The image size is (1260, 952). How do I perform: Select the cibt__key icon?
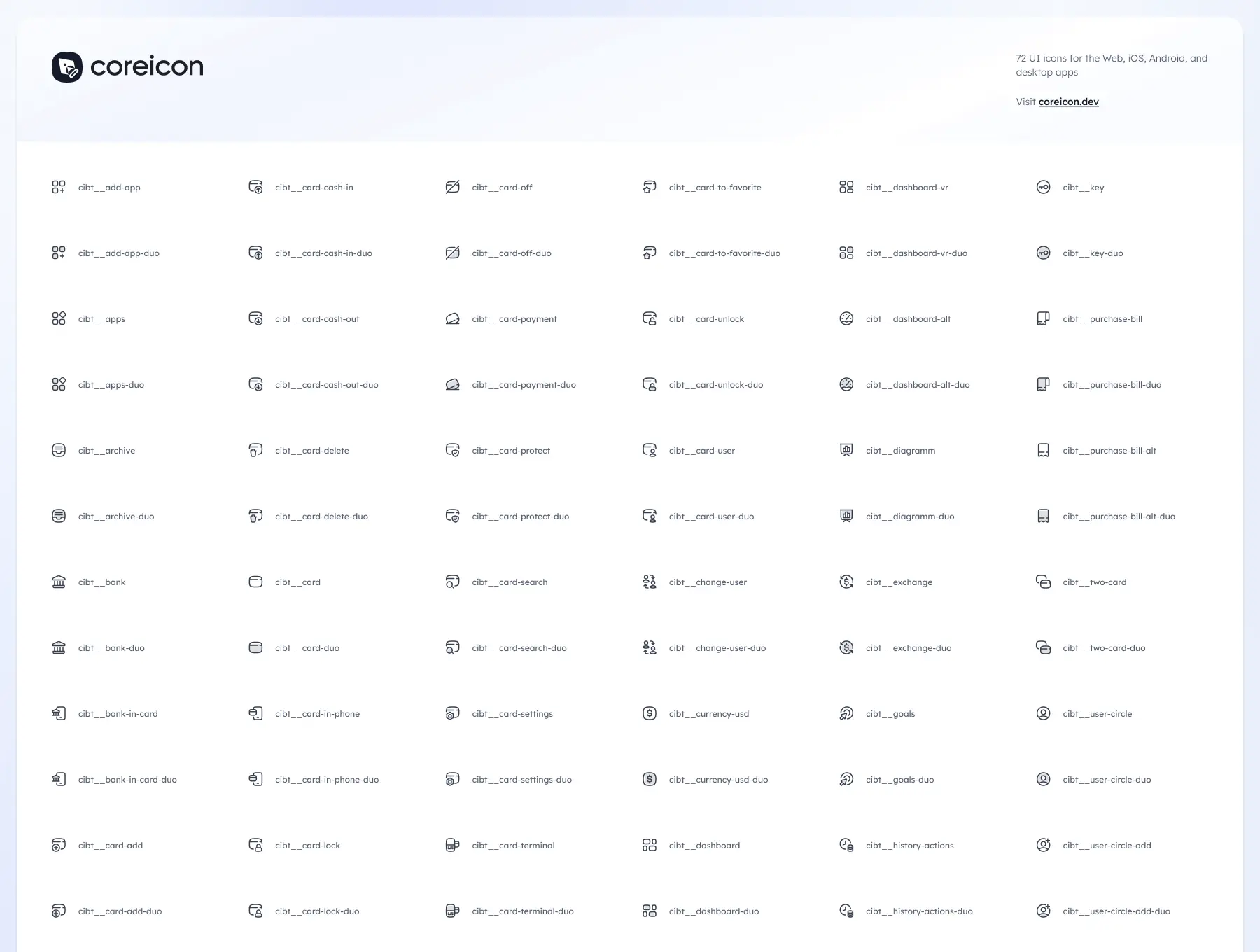coord(1043,187)
